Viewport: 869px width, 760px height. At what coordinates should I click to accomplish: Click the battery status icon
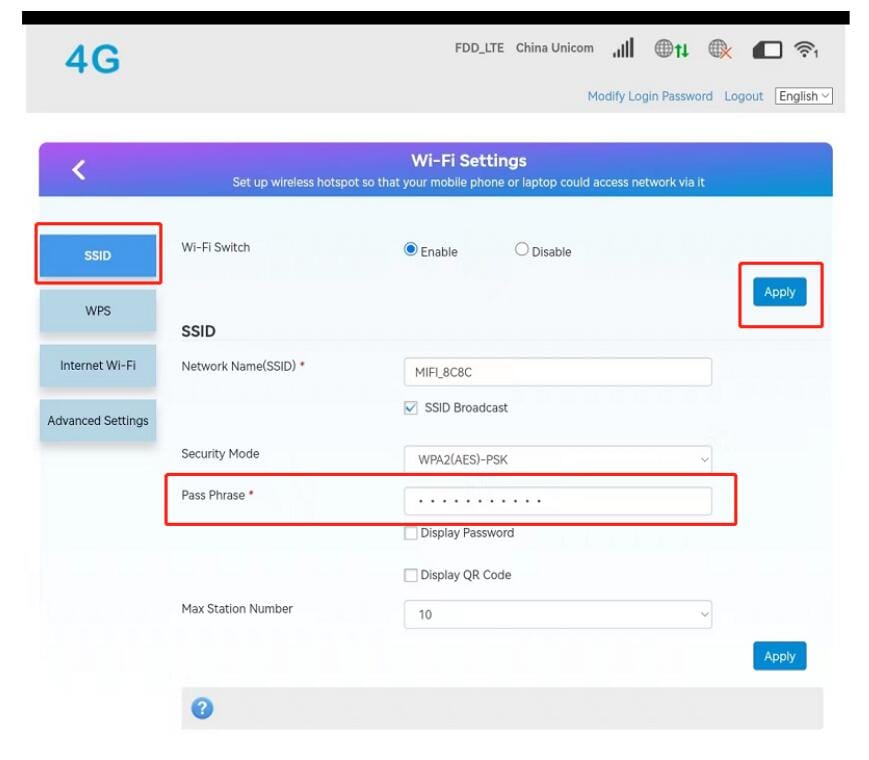tap(767, 49)
